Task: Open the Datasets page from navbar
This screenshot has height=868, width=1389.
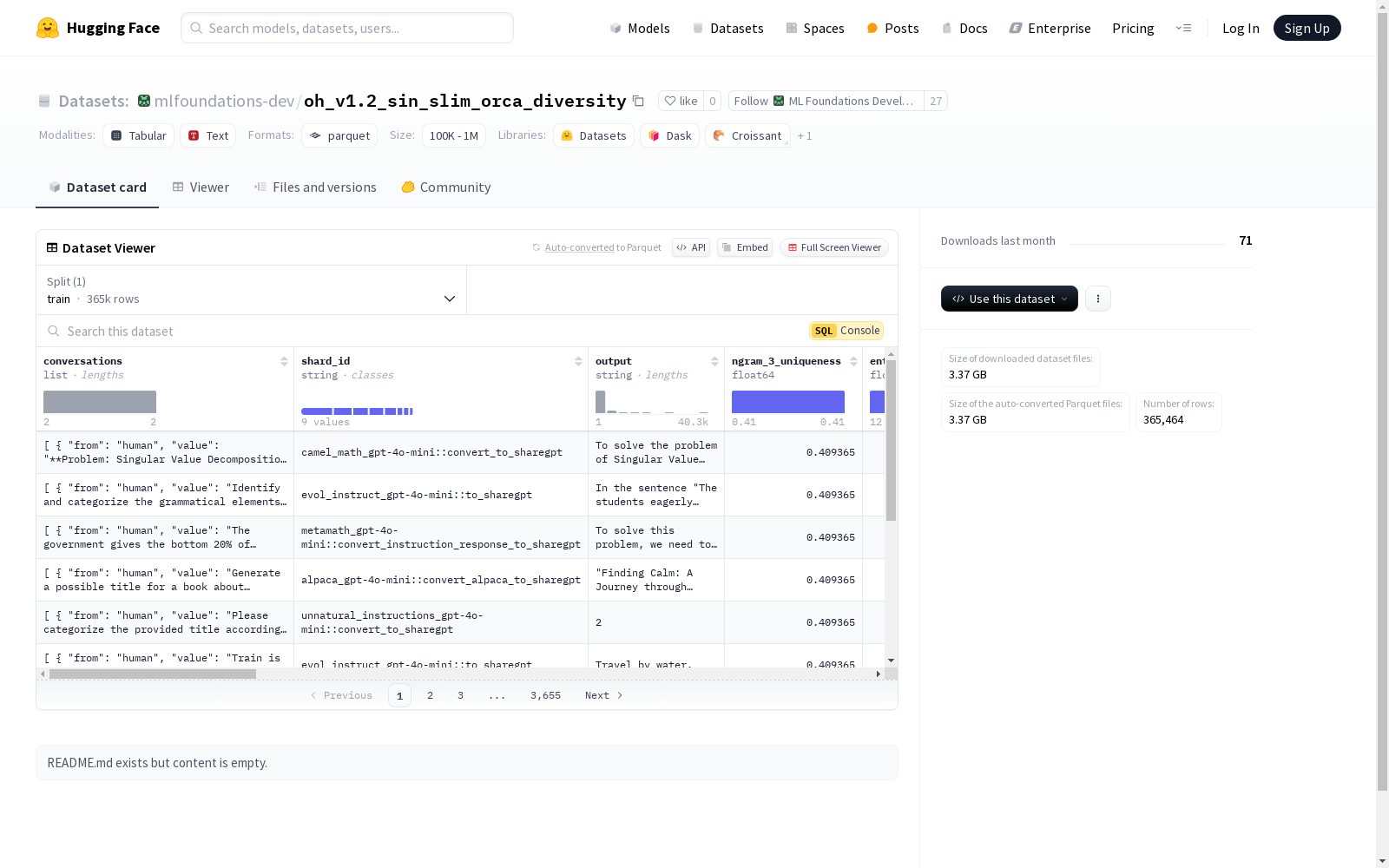Action: (727, 28)
